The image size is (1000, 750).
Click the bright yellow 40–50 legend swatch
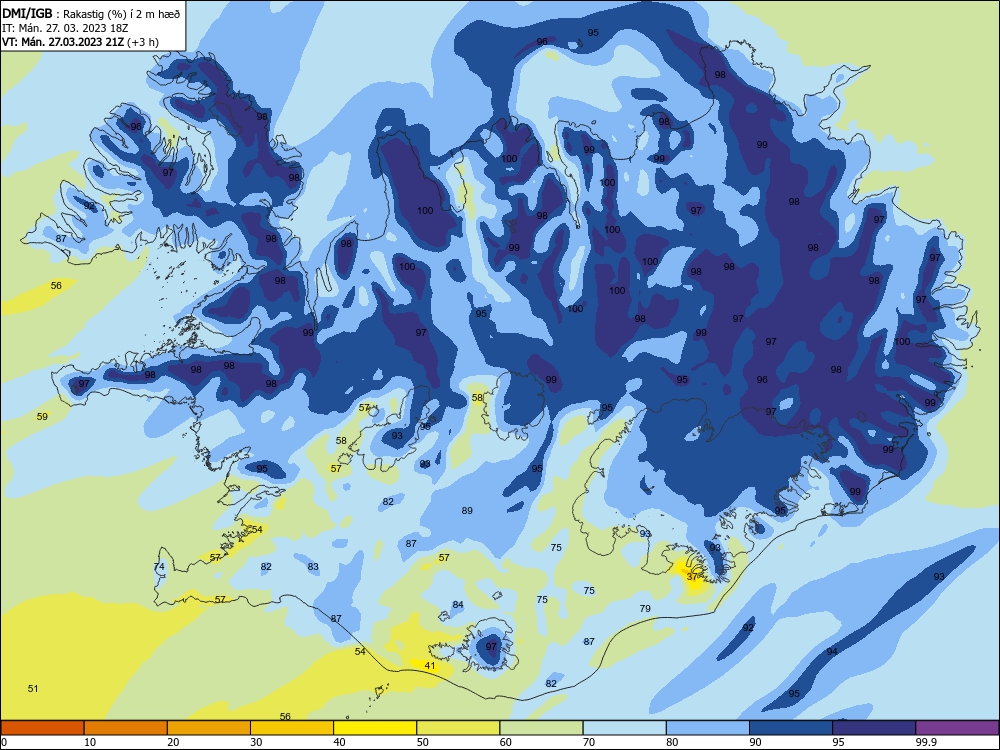375,728
